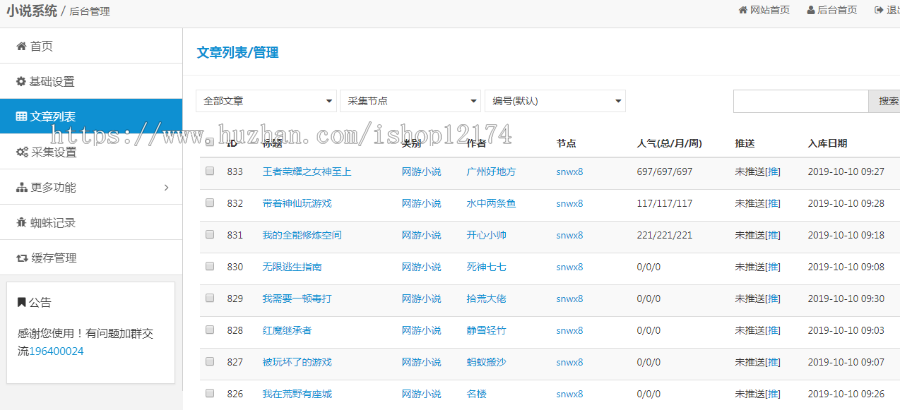
Task: Click author link 广州好地方
Action: coord(491,171)
